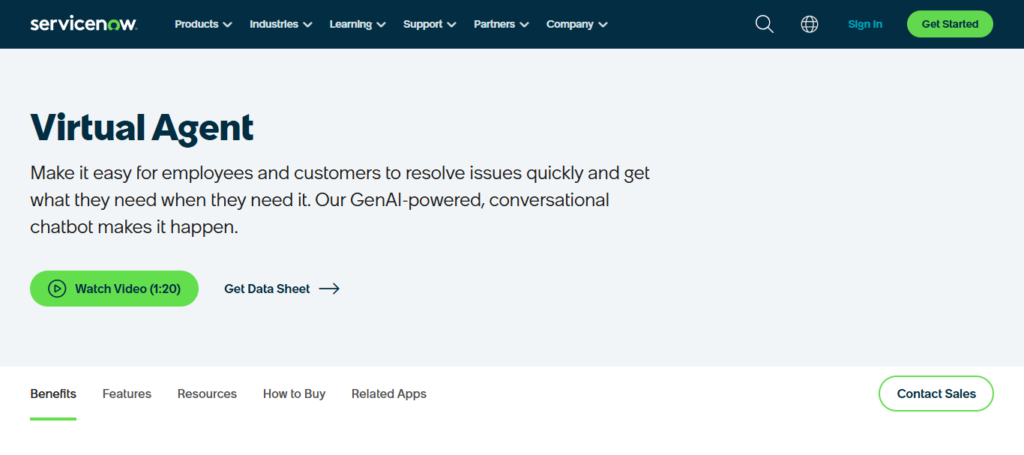
Task: Click the Contact Sales button
Action: pos(936,394)
